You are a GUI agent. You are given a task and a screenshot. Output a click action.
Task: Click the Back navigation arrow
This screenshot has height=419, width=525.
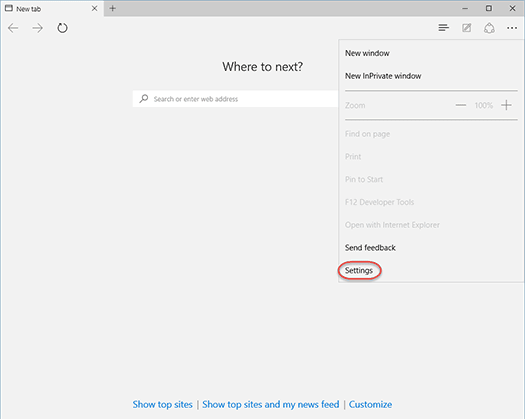coord(13,28)
